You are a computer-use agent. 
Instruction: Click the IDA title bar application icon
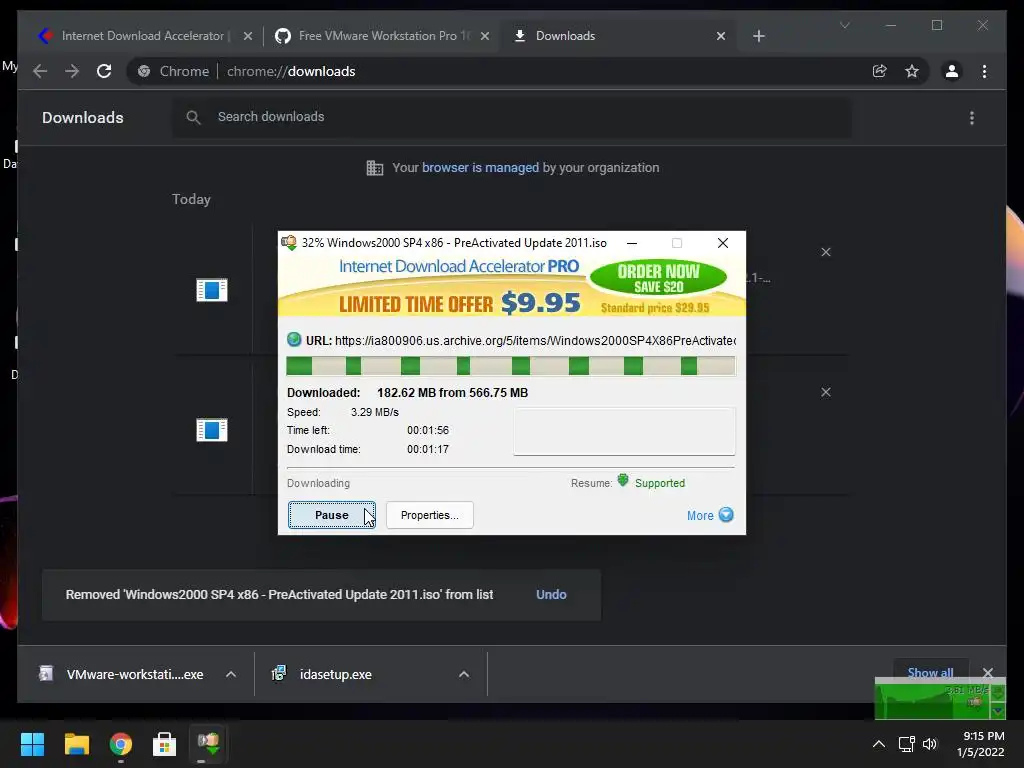pos(289,243)
